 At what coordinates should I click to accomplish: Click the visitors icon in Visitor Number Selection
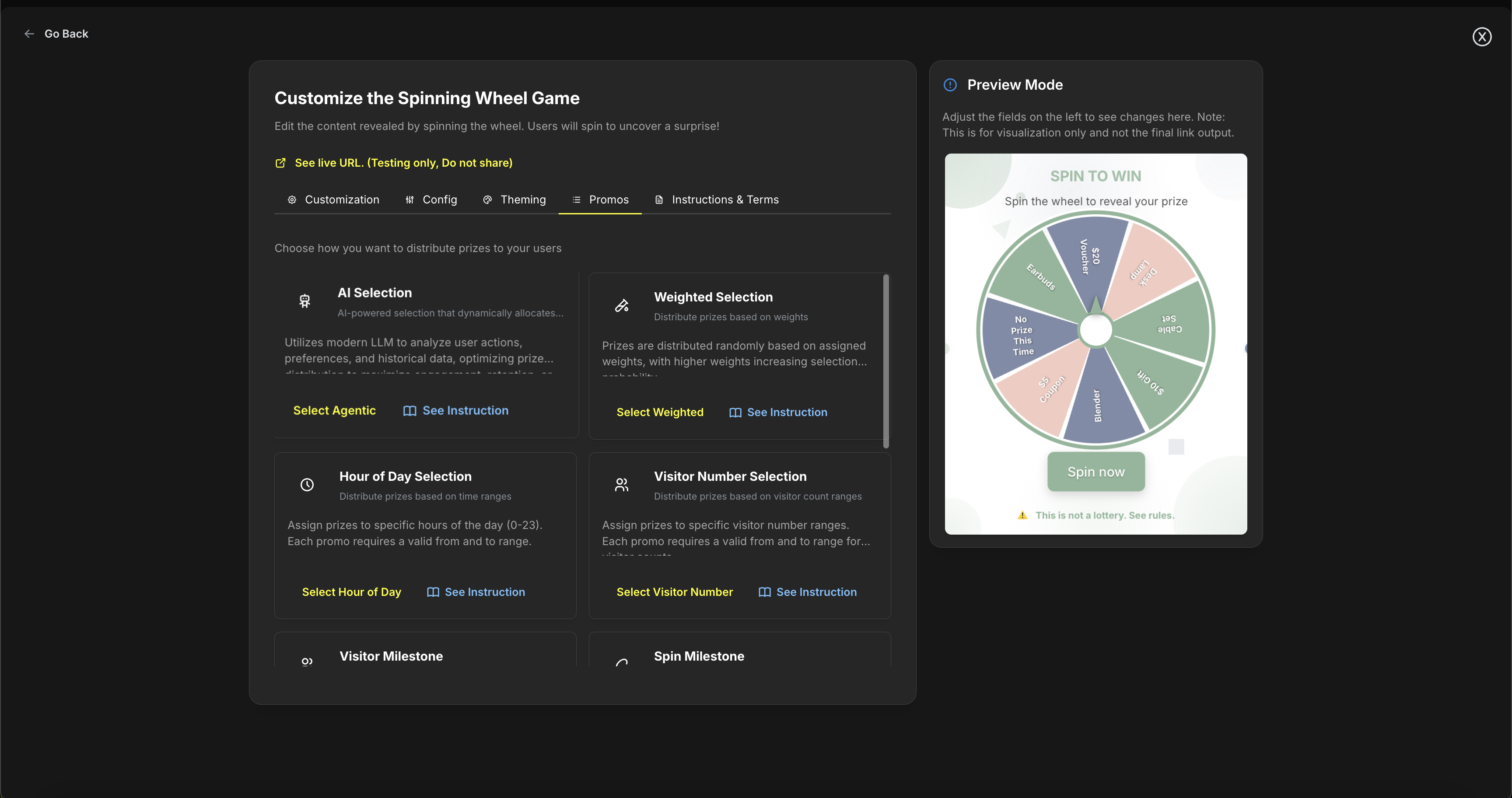622,485
